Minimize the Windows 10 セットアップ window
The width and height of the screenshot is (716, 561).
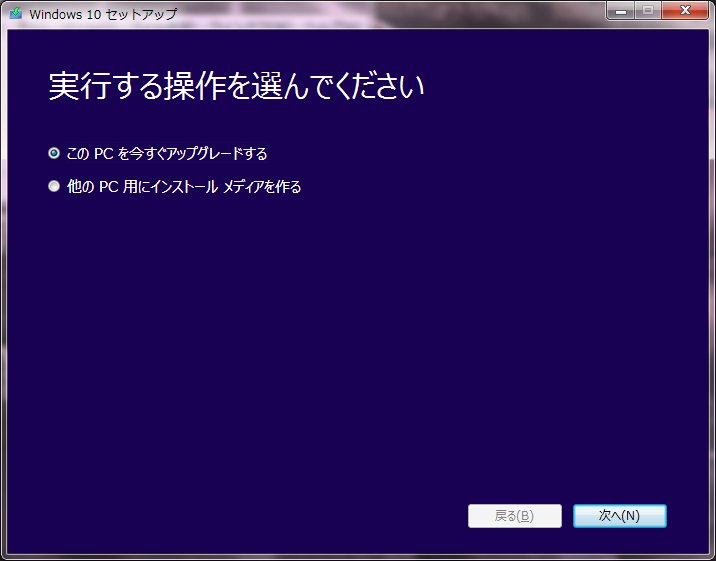tap(621, 10)
